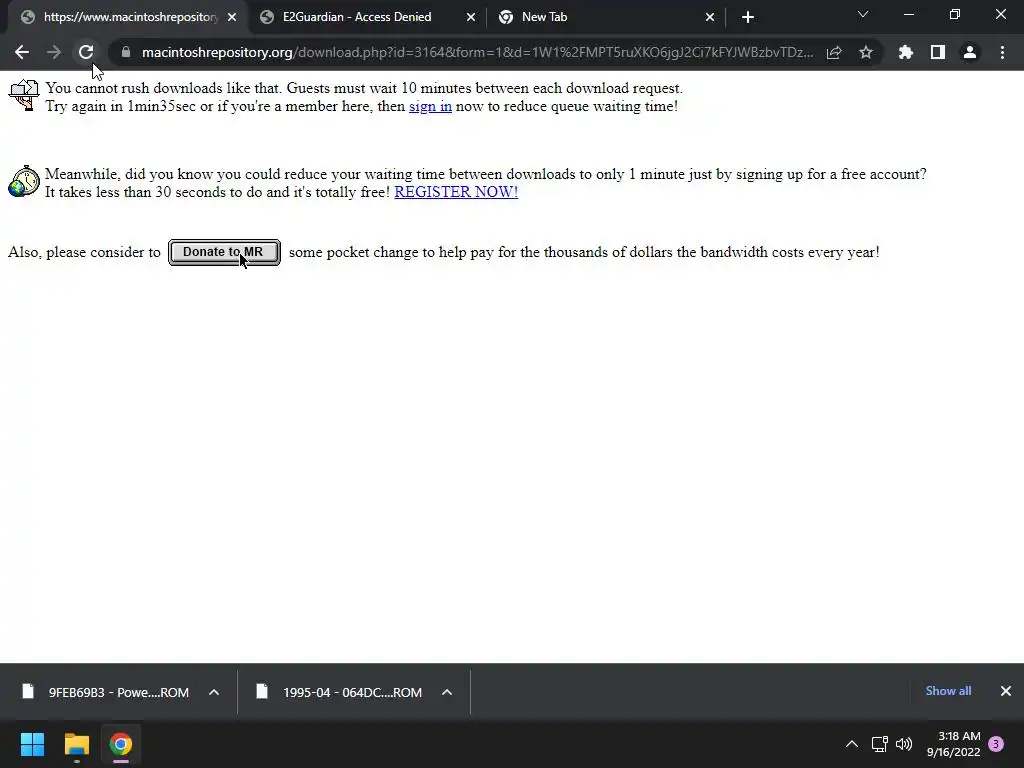
Task: Open the Windows Start menu
Action: coord(32,744)
